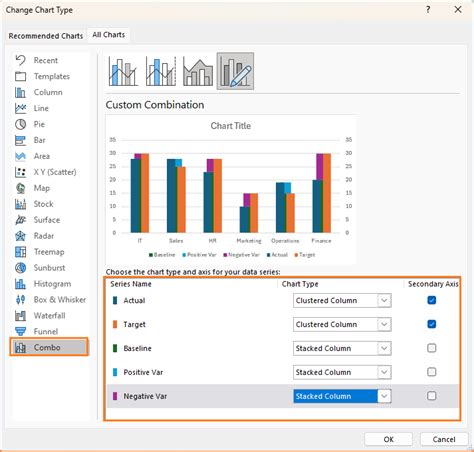Switch to the All Charts tab
The height and width of the screenshot is (452, 474).
click(x=109, y=35)
